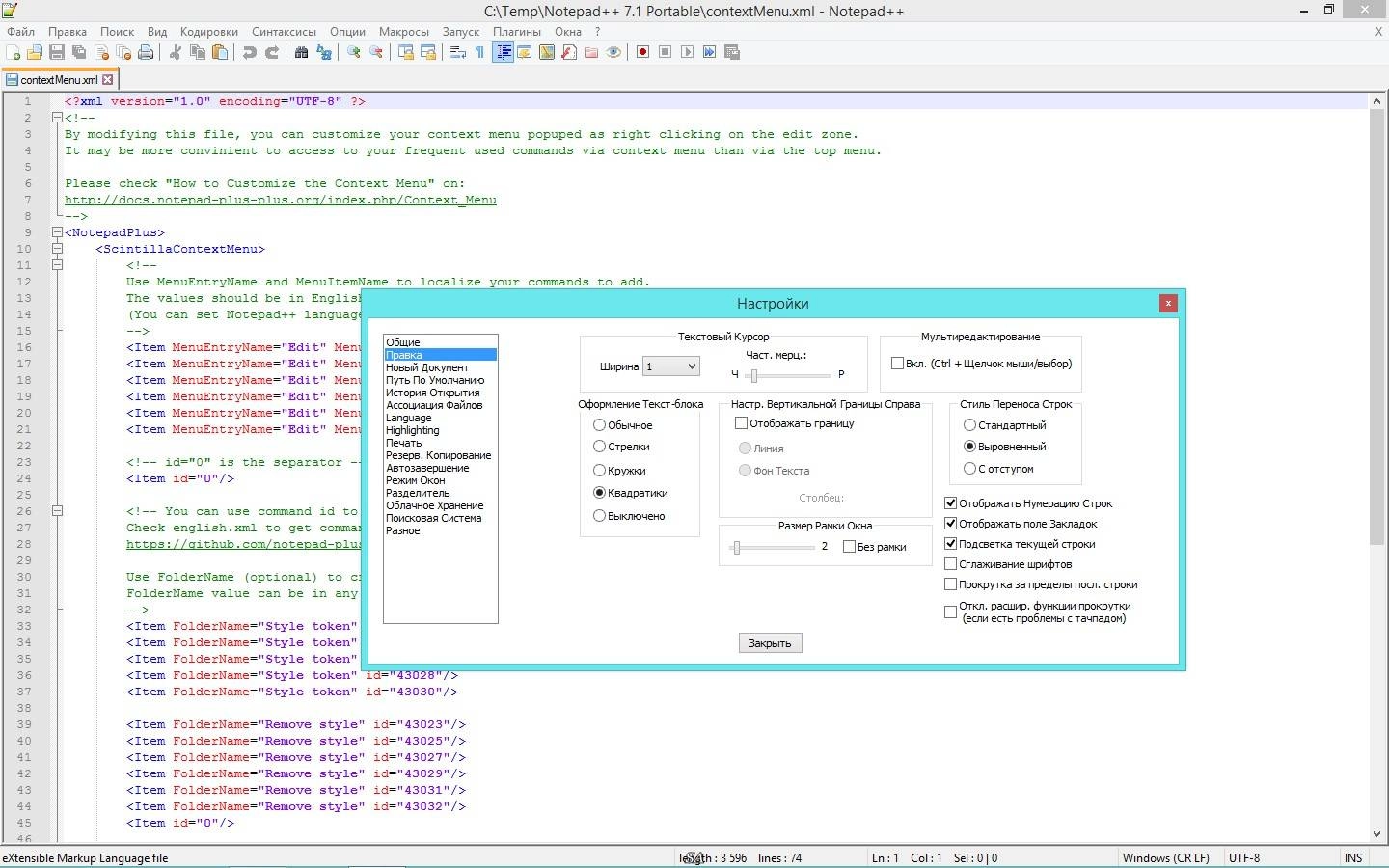Viewport: 1389px width, 868px height.
Task: Start macro recording with the red dot icon
Action: click(642, 52)
